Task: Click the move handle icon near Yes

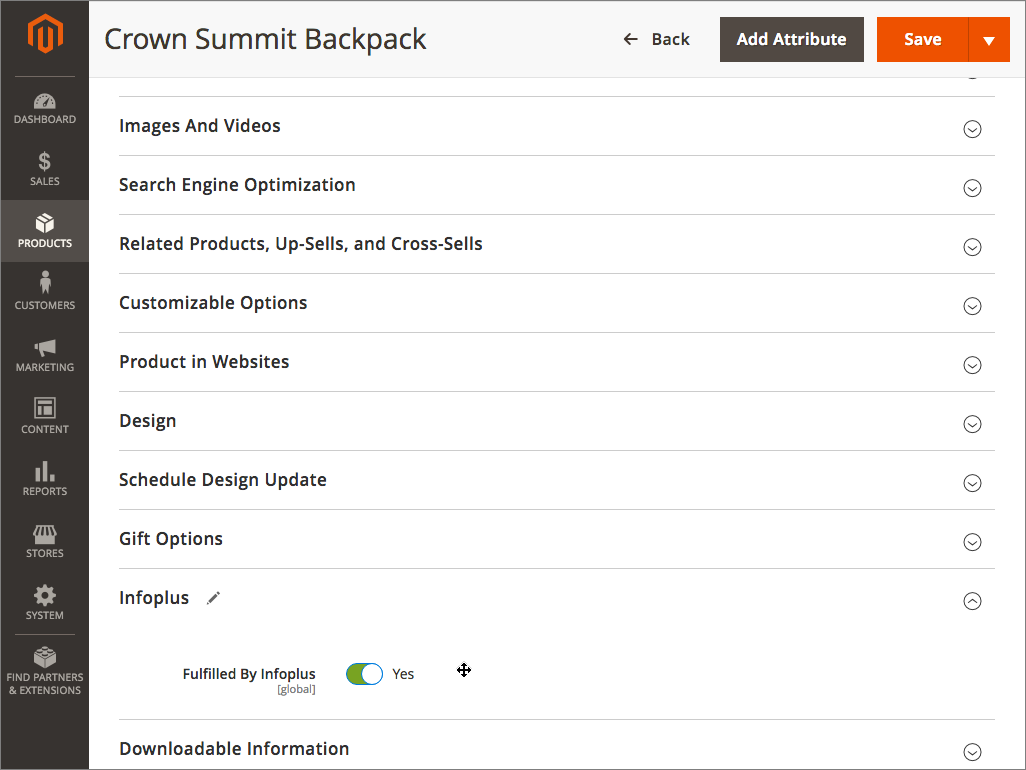Action: point(464,670)
